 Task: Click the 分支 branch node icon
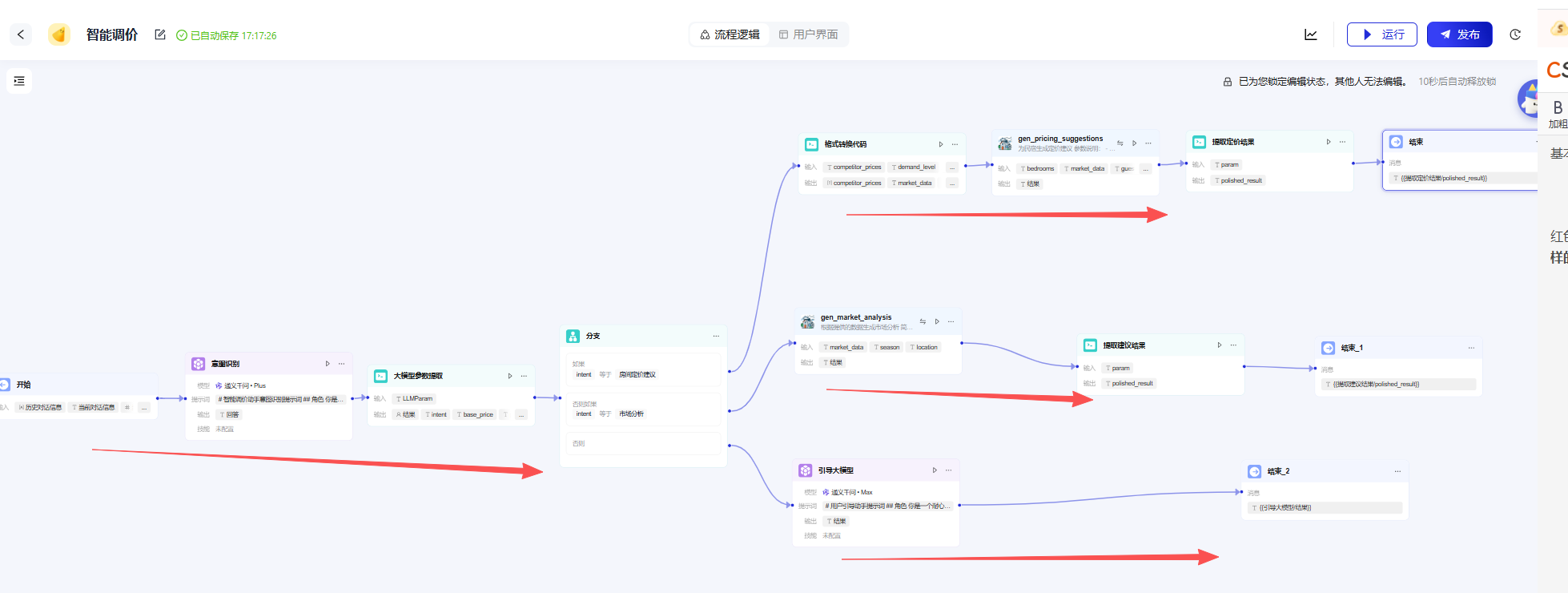[573, 336]
